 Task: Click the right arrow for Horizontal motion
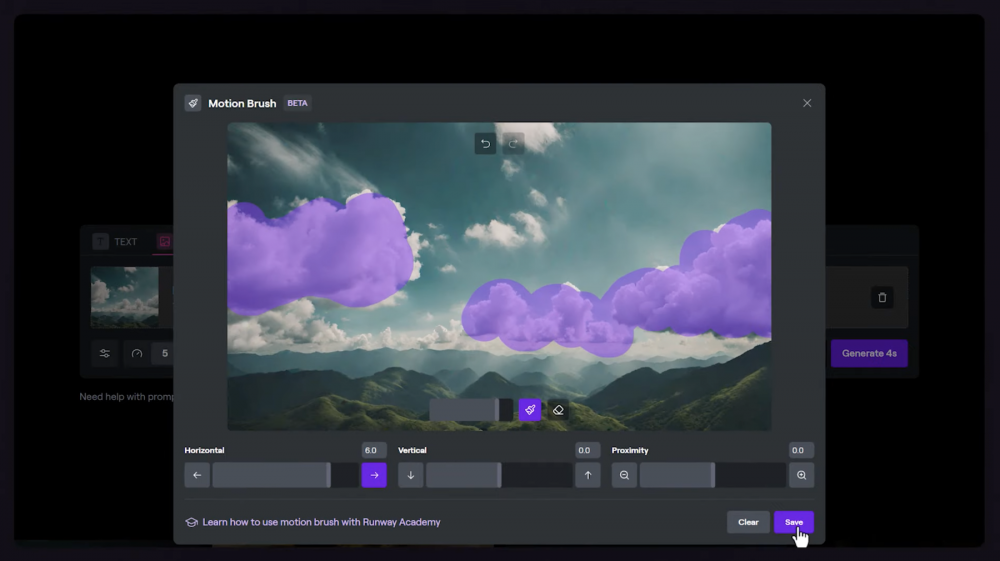[374, 475]
